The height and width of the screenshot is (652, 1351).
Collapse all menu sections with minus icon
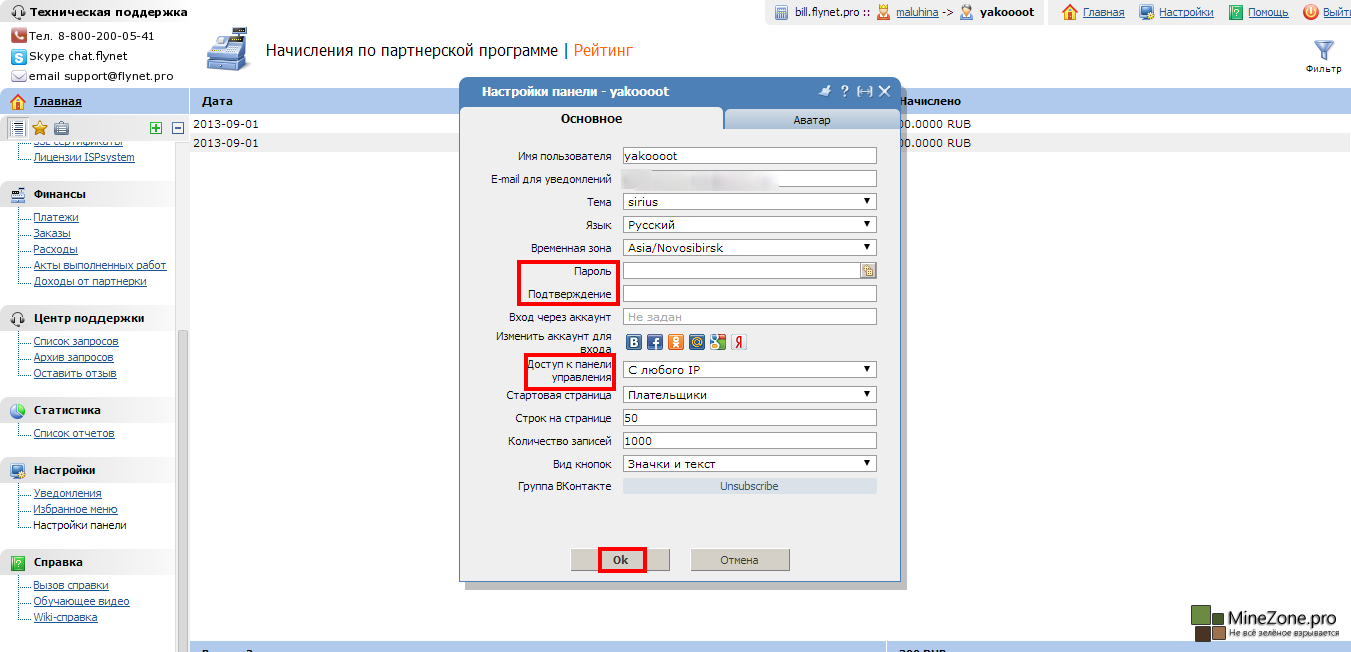click(178, 128)
